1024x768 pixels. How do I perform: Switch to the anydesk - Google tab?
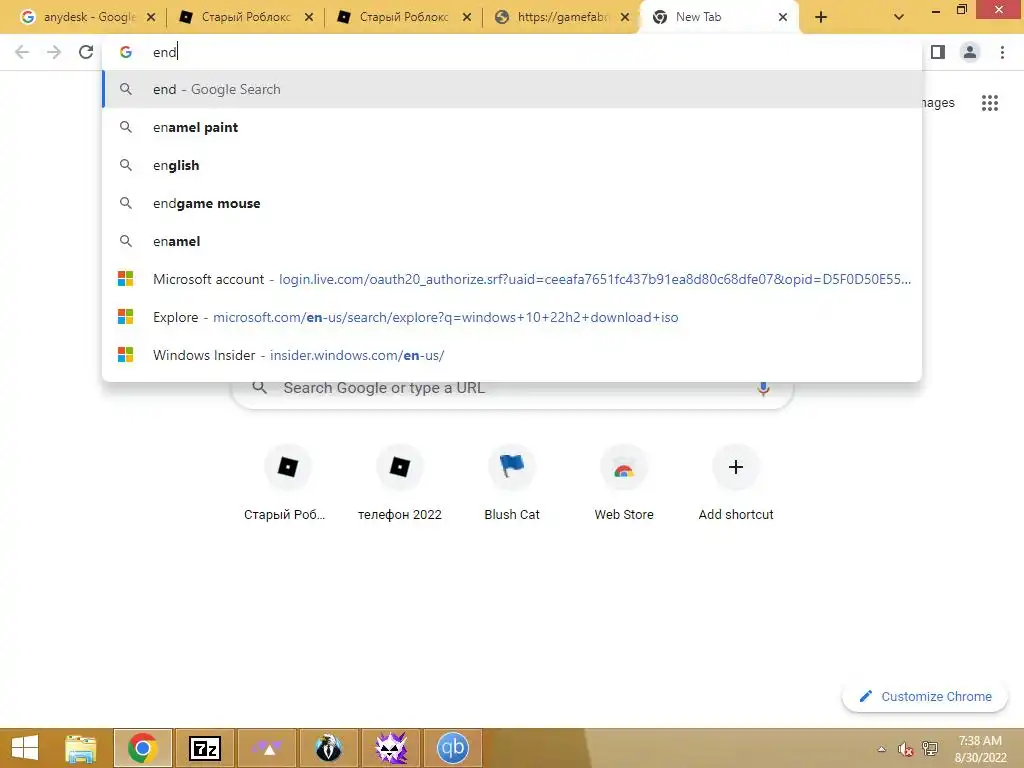pos(88,17)
